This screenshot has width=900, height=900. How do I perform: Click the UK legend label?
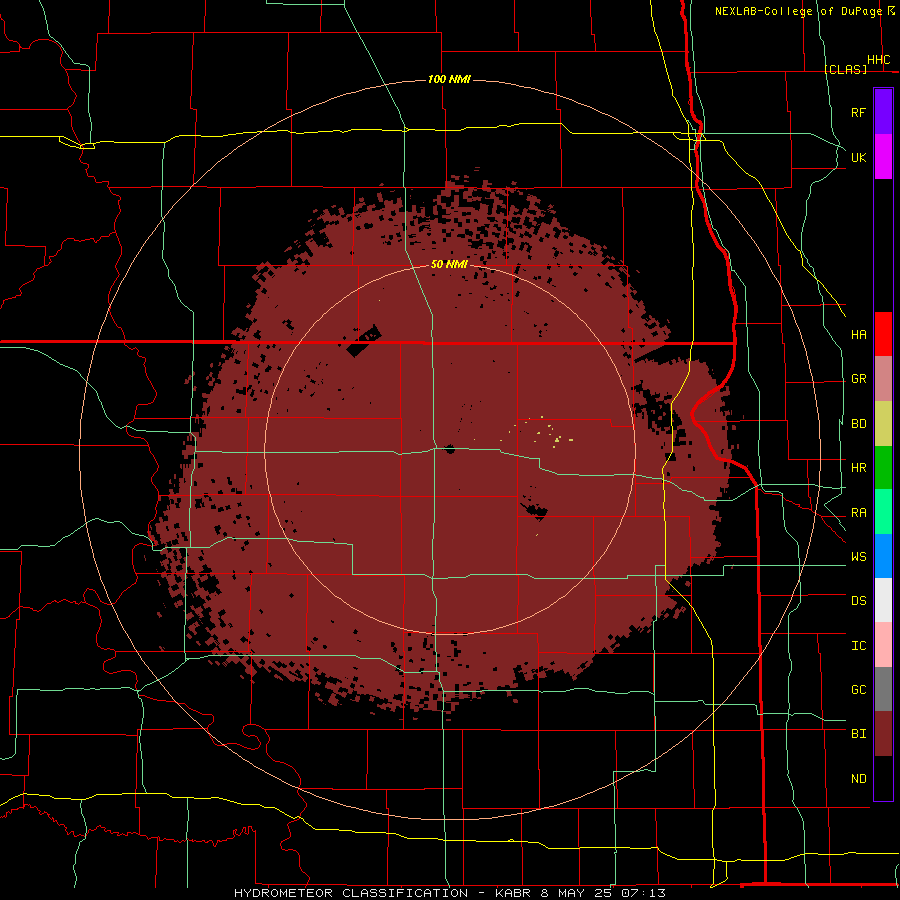(x=858, y=158)
